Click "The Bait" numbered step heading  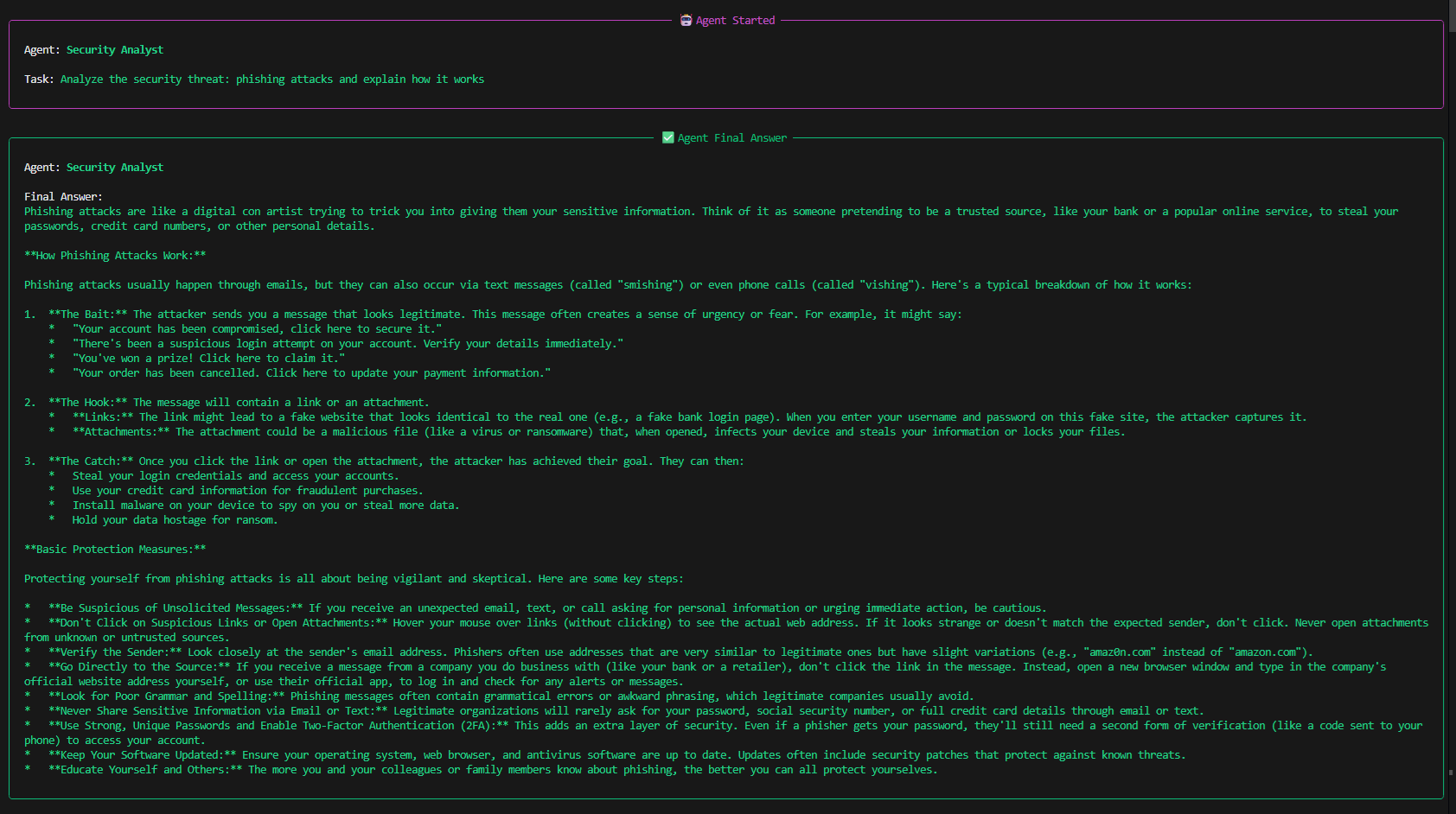[x=87, y=315]
